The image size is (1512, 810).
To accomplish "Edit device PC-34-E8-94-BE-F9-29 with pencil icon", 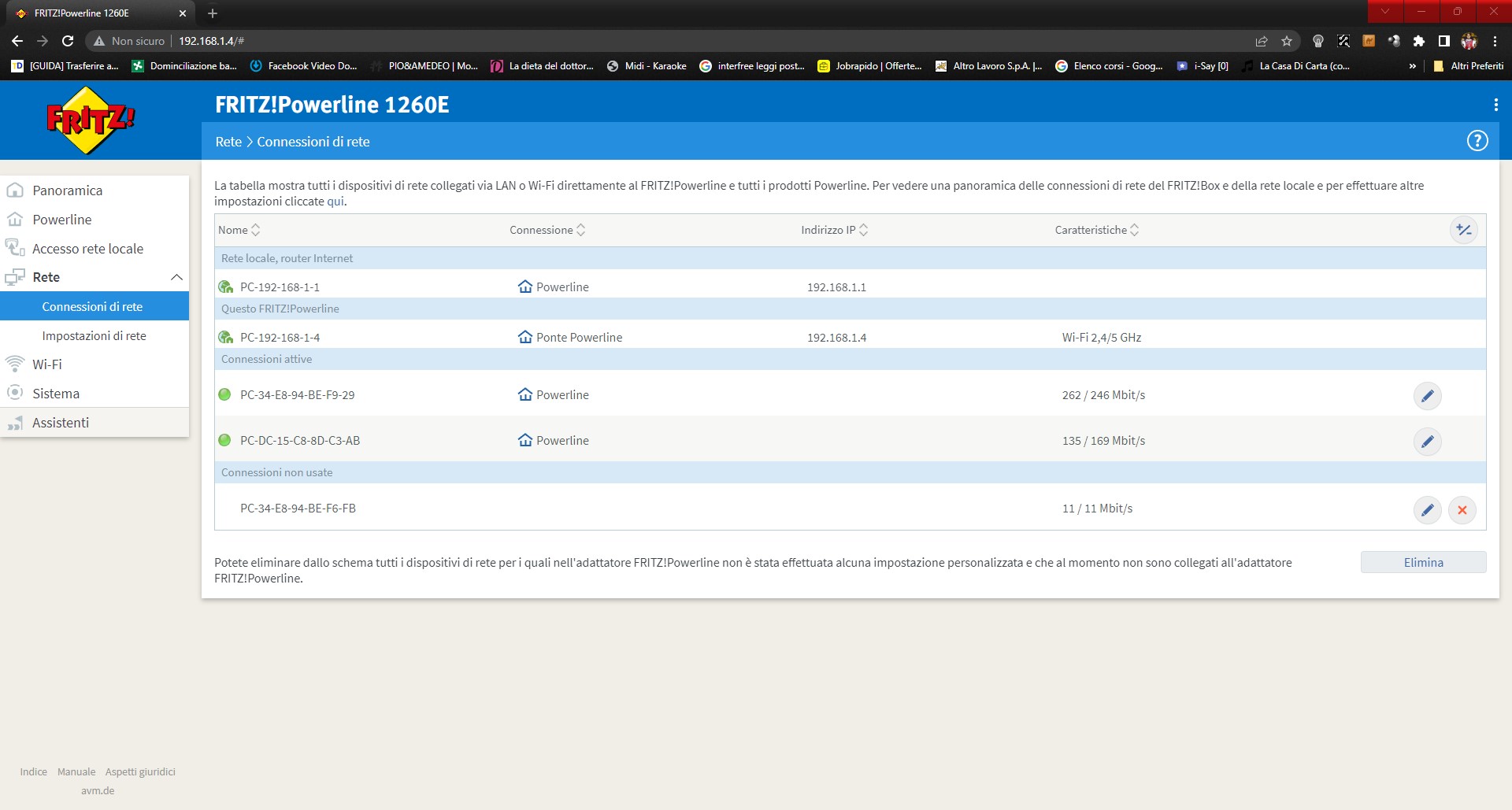I will 1427,396.
